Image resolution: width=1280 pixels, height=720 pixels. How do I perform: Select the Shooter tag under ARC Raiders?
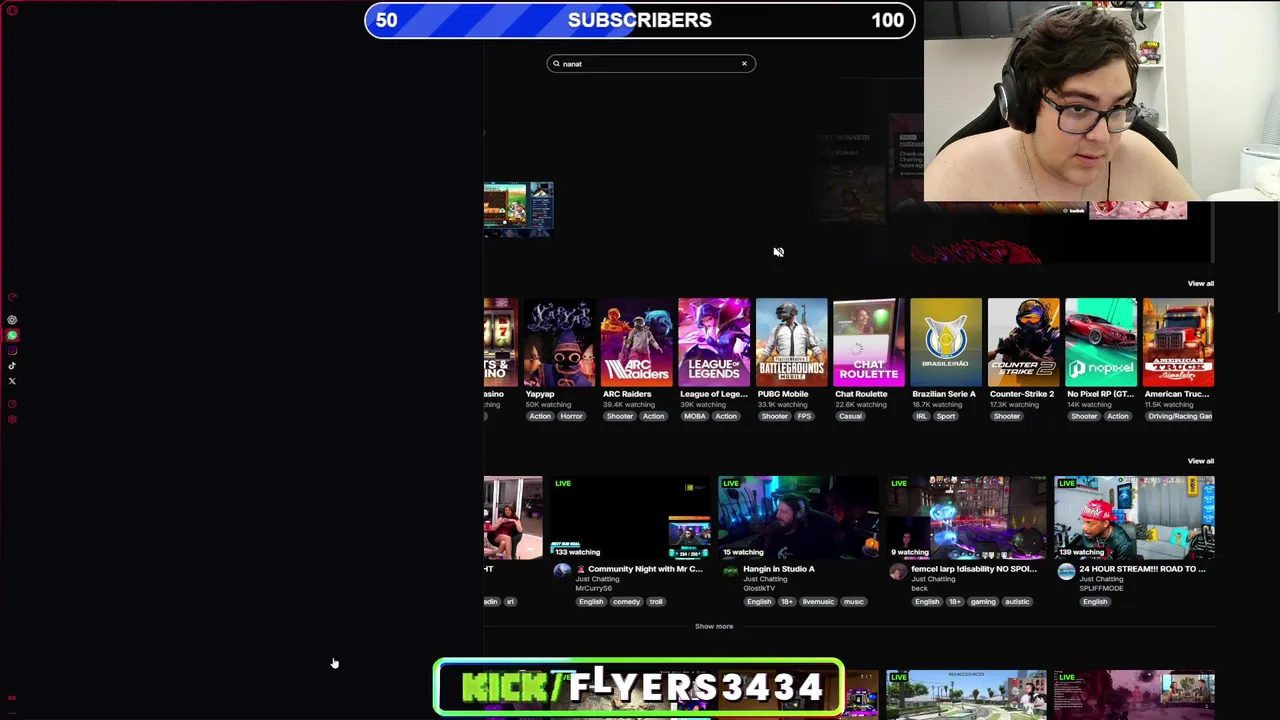pyautogui.click(x=619, y=416)
